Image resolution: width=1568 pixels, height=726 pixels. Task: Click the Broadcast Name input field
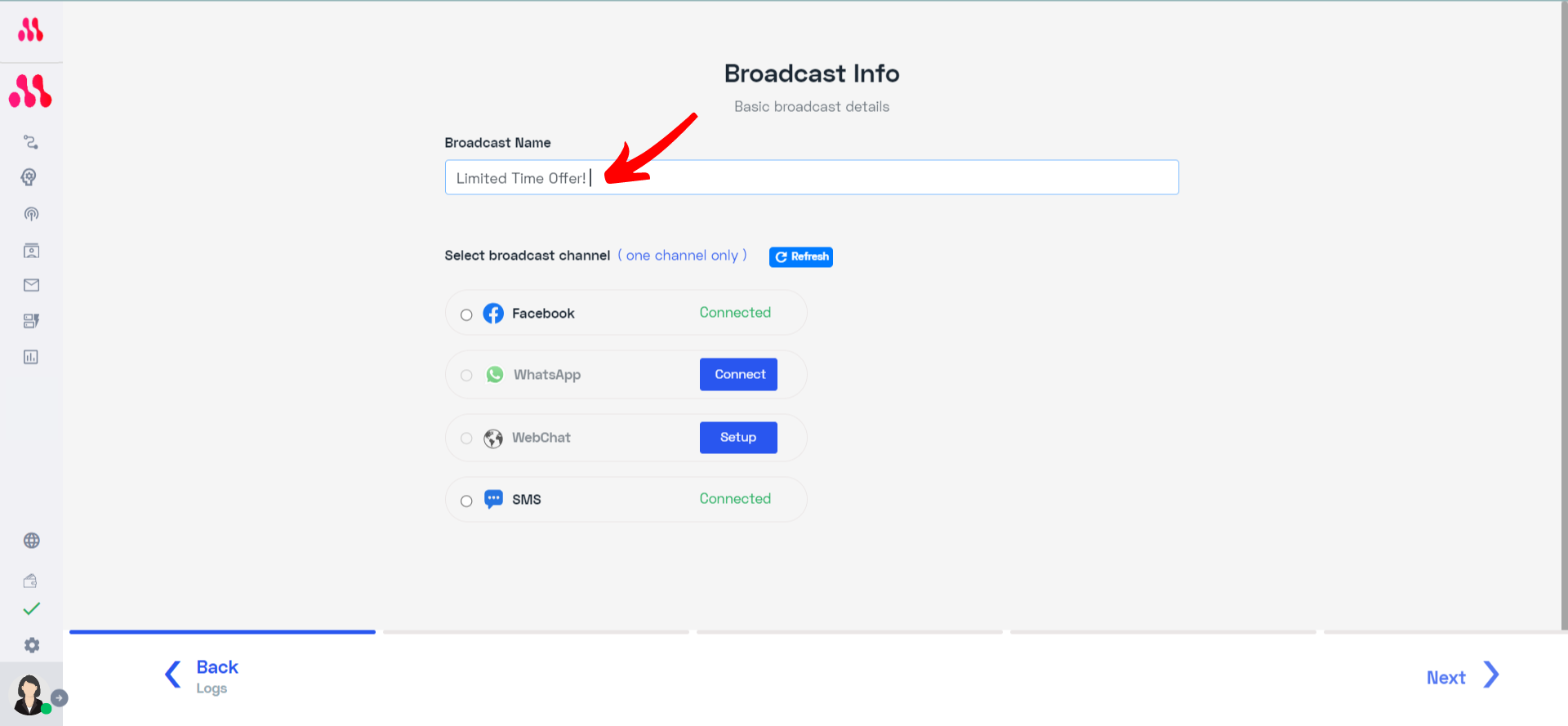(x=812, y=177)
